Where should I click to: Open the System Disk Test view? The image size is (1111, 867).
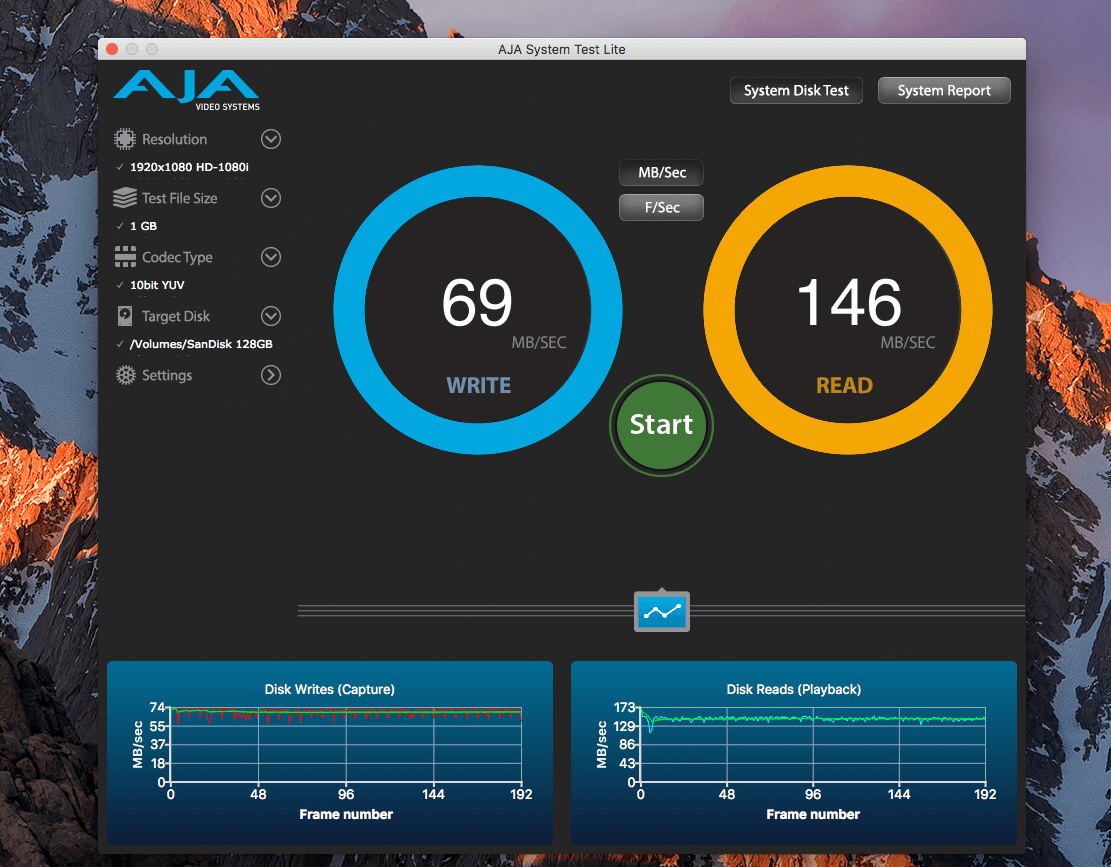[x=796, y=91]
